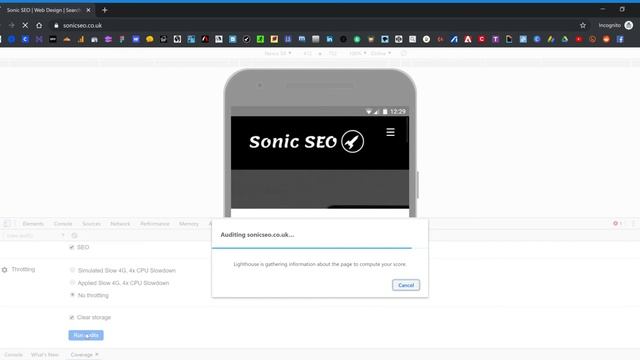Click the Auditing sonicseo.co.uk heading
The image size is (640, 360).
257,235
